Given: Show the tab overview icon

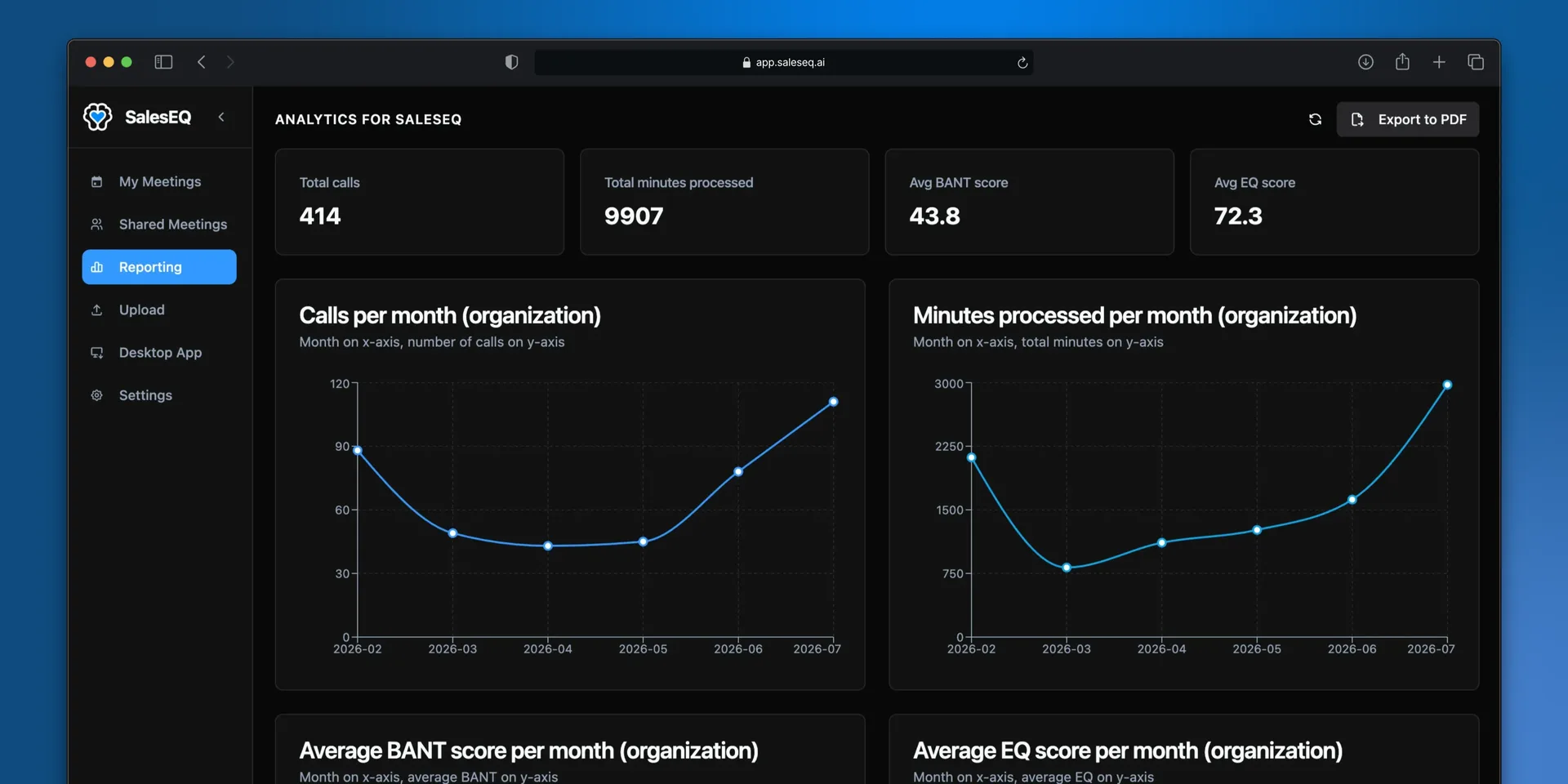Looking at the screenshot, I should 1476,62.
